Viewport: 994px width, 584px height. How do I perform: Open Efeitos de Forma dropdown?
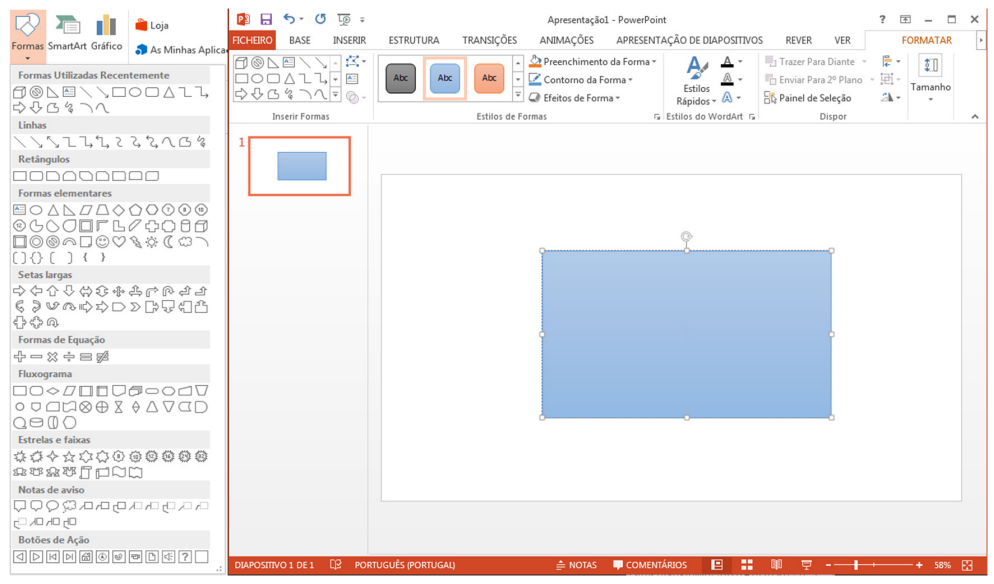pos(575,98)
